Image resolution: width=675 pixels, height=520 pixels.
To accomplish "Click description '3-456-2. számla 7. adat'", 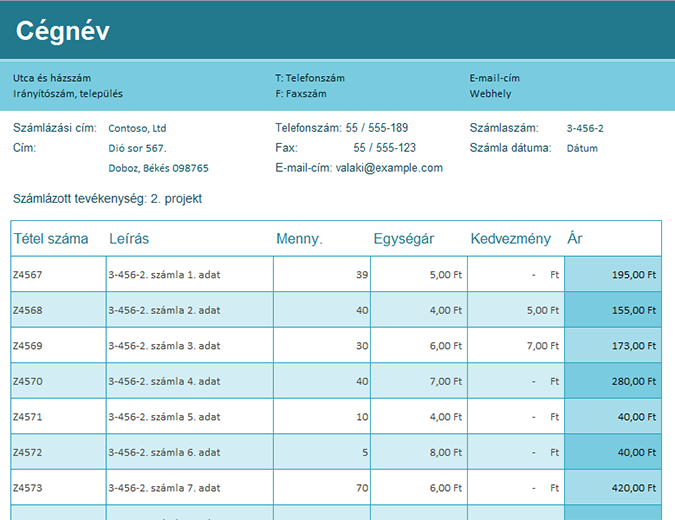I will pyautogui.click(x=164, y=488).
